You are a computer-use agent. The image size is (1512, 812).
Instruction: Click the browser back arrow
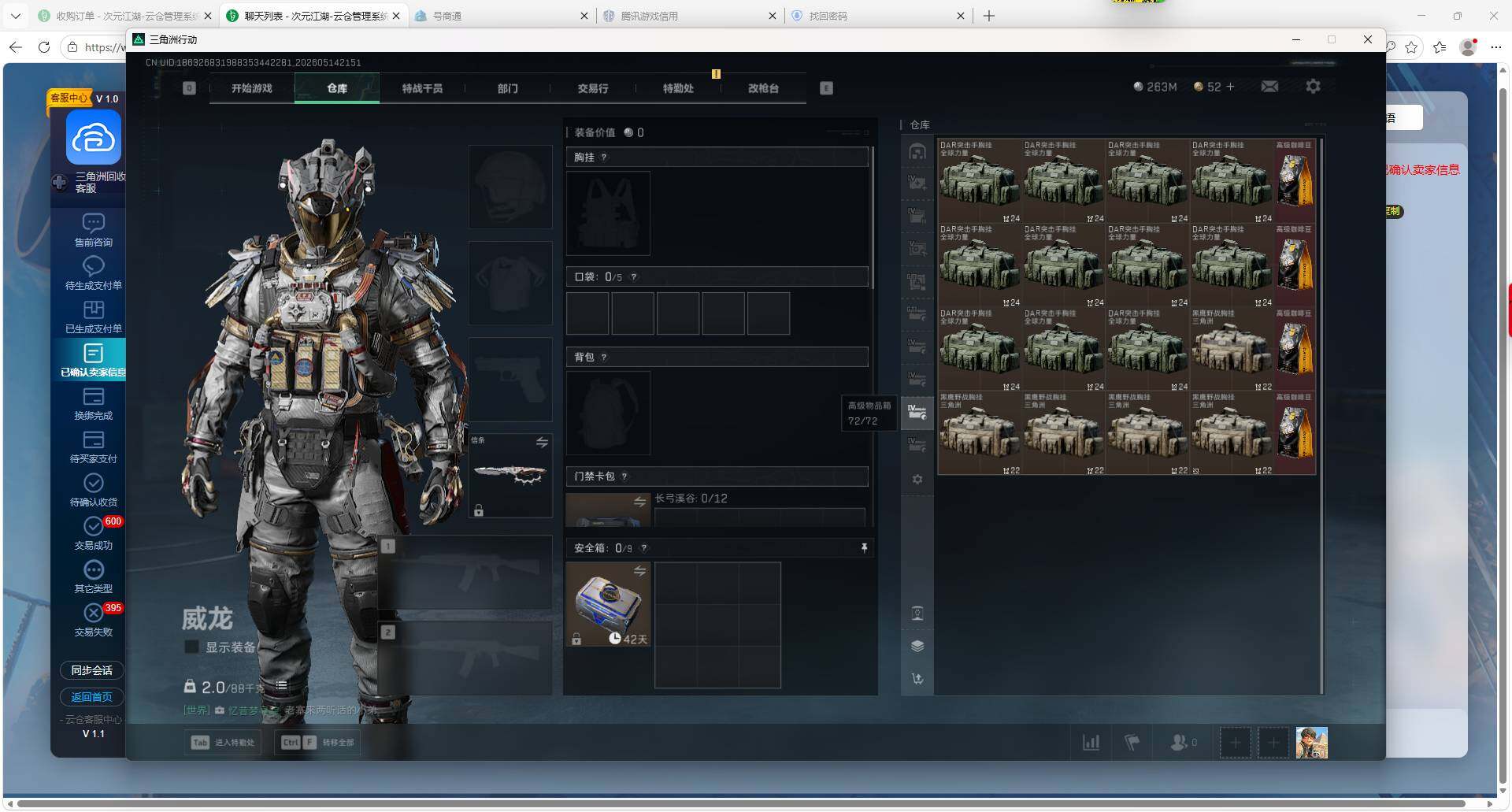coord(16,47)
